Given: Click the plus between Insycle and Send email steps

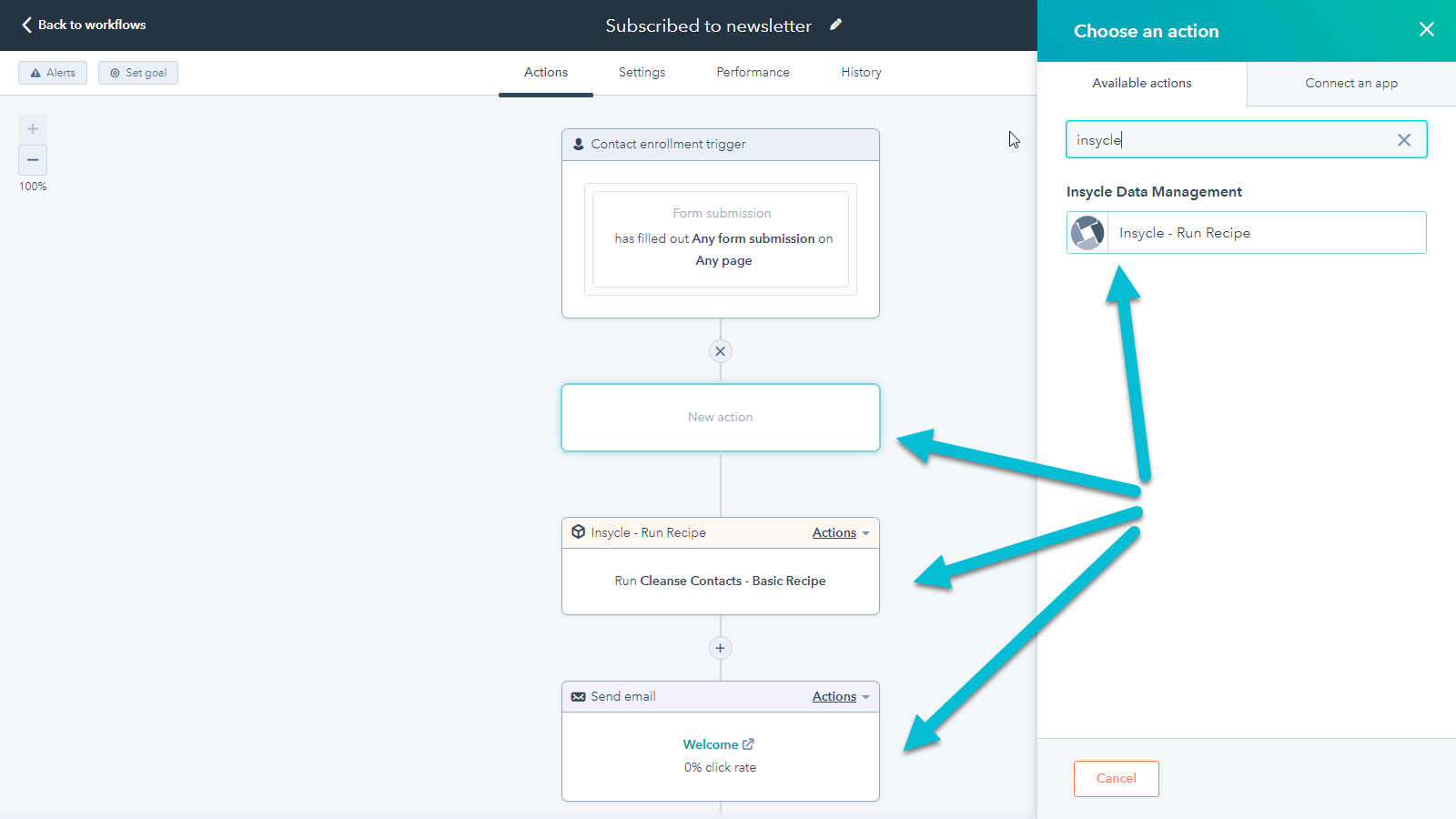Looking at the screenshot, I should (x=720, y=647).
